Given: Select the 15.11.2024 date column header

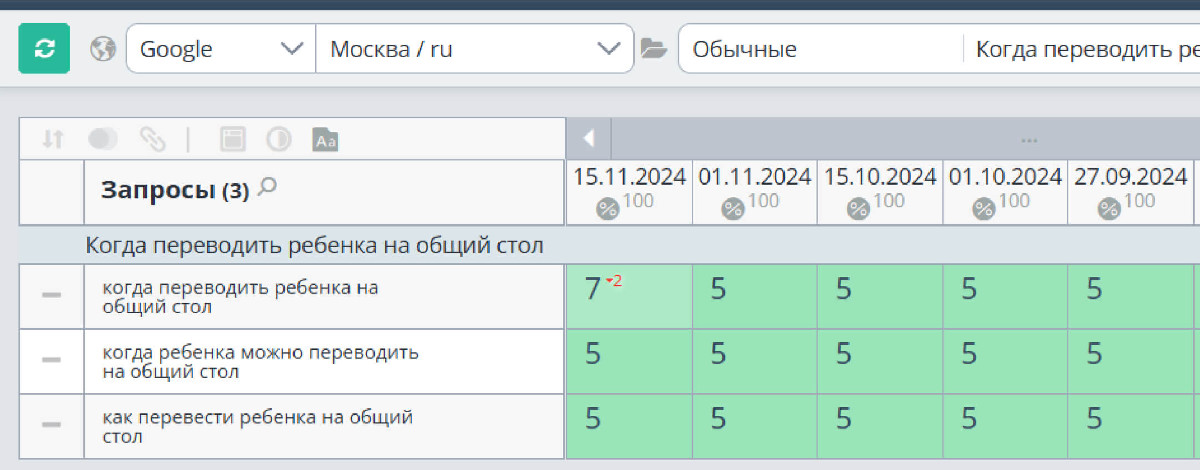Looking at the screenshot, I should pos(629,192).
